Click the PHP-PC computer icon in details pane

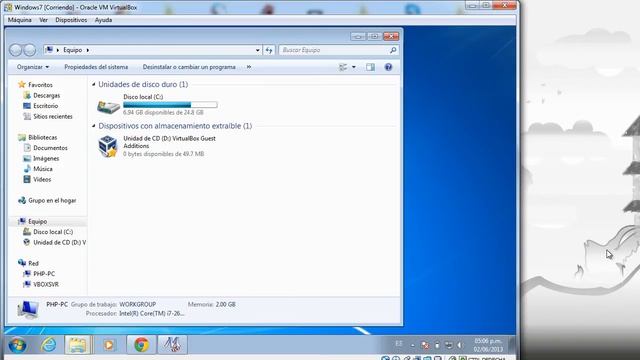(28, 310)
